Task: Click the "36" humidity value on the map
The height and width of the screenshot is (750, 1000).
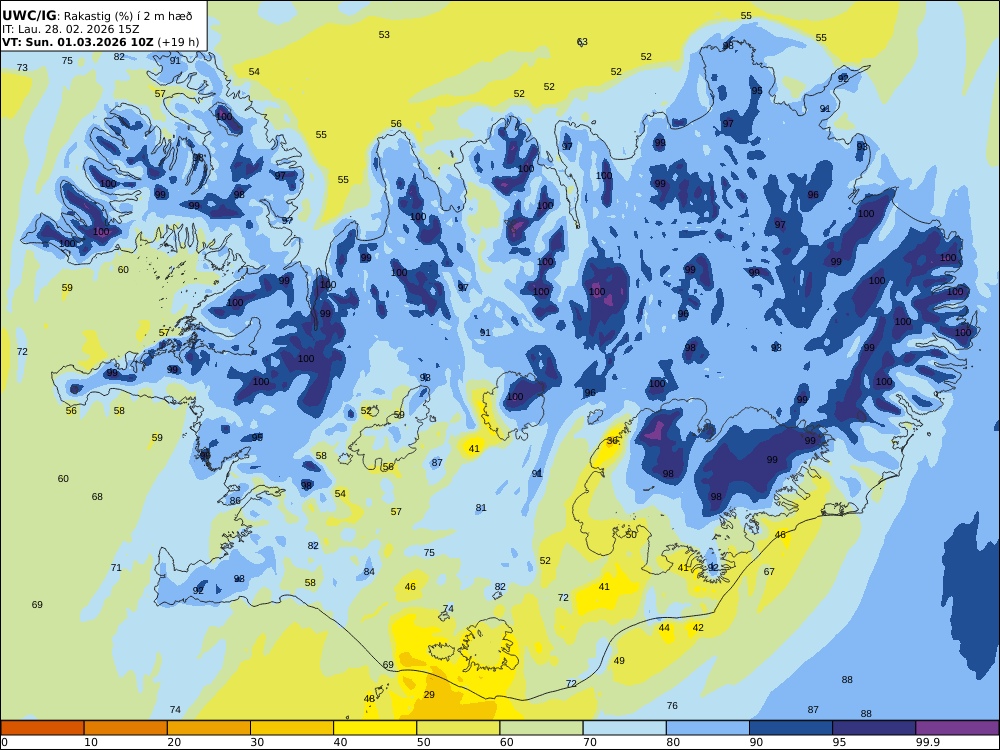Action: pyautogui.click(x=612, y=441)
